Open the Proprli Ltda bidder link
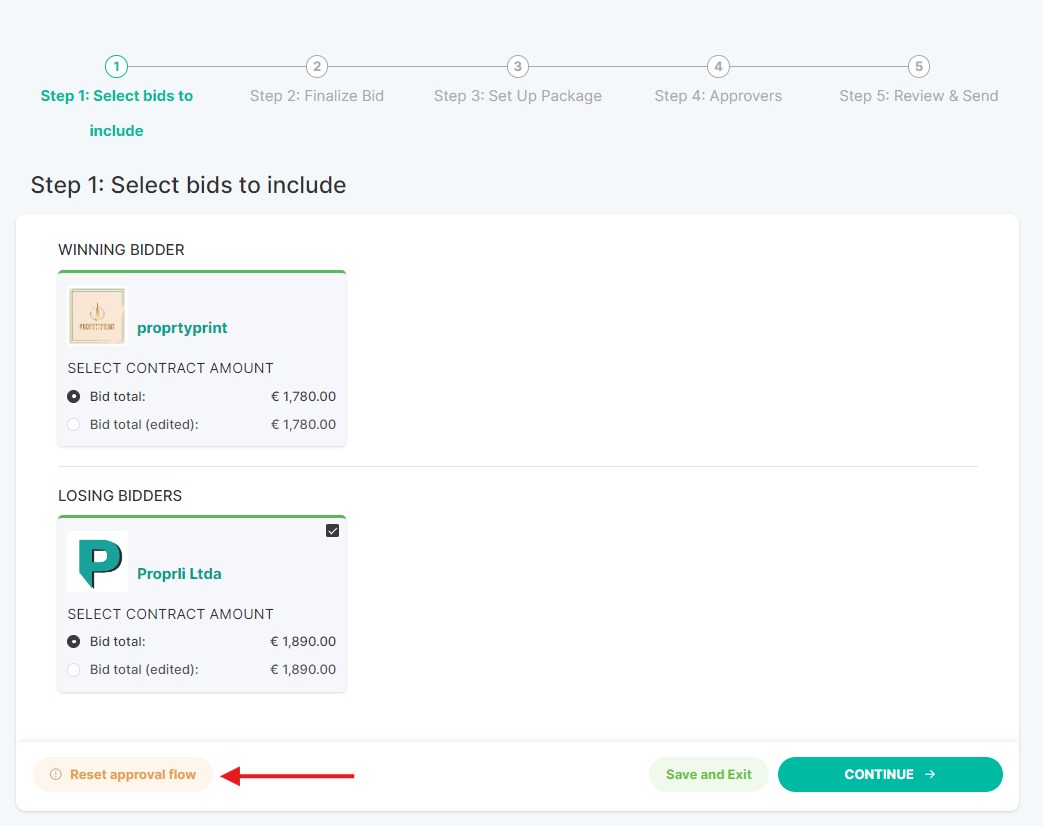Screen dimensions: 1043x826 [x=179, y=574]
